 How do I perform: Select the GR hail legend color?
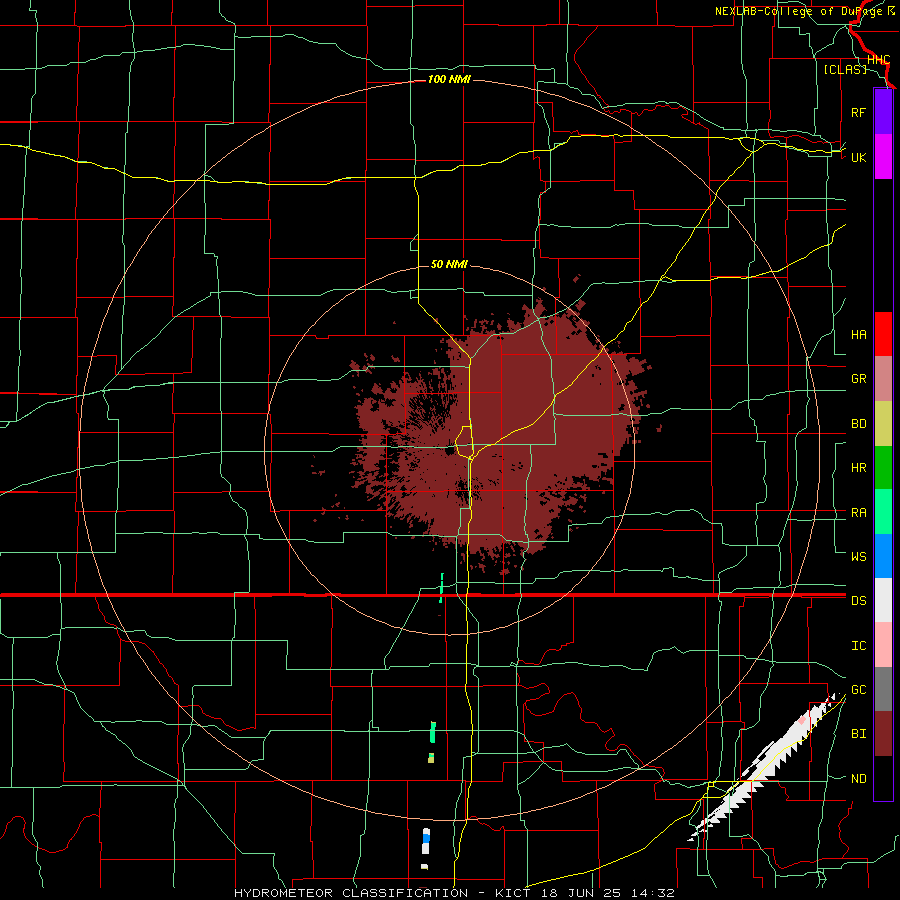pos(883,378)
